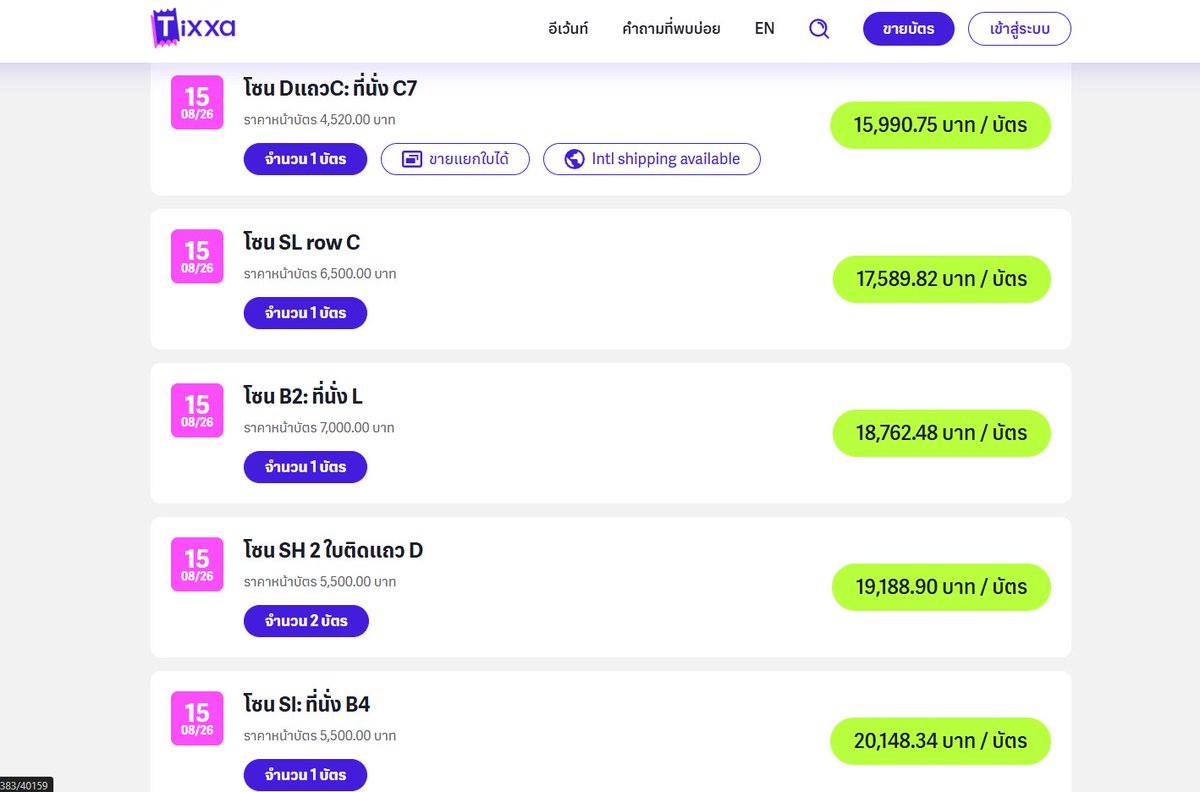The width and height of the screenshot is (1200, 792).
Task: Click face value ราคาหน้าบัตร 7,000.00 บาท
Action: pos(319,428)
